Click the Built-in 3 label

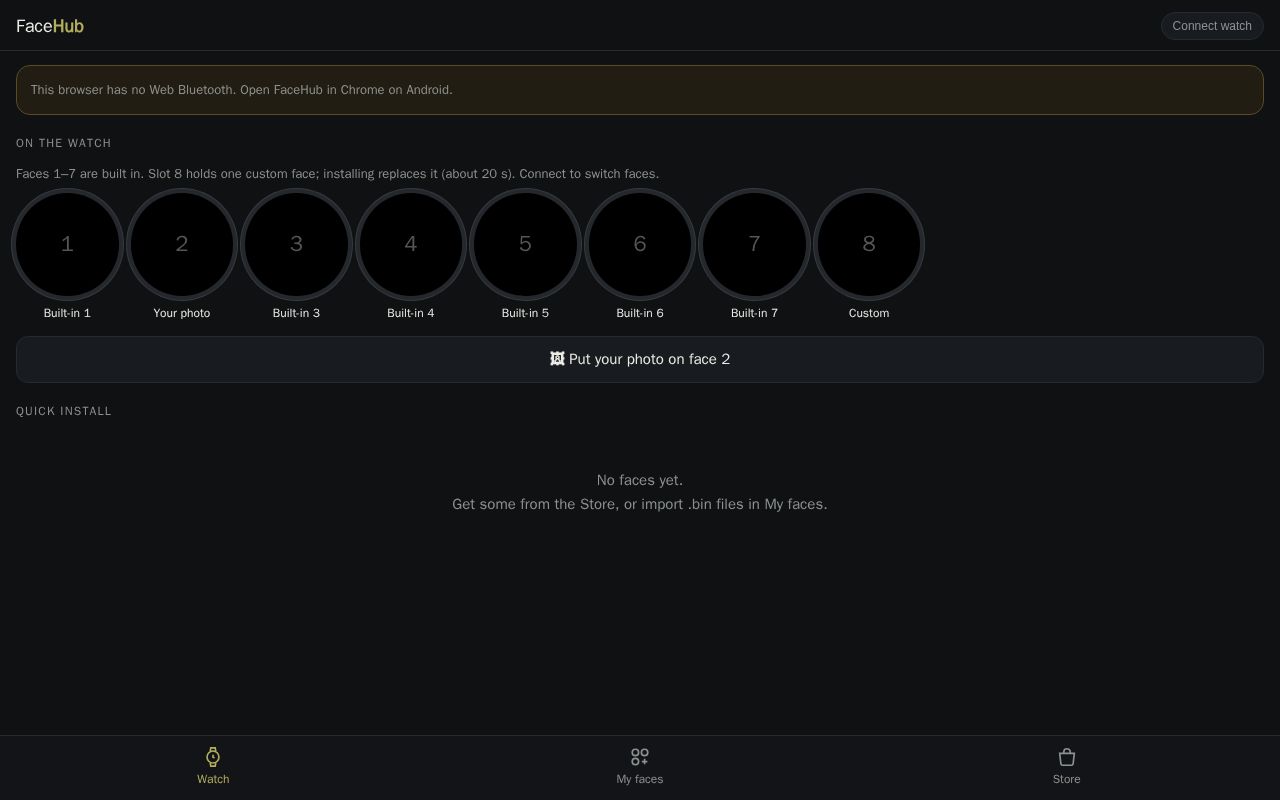[296, 313]
